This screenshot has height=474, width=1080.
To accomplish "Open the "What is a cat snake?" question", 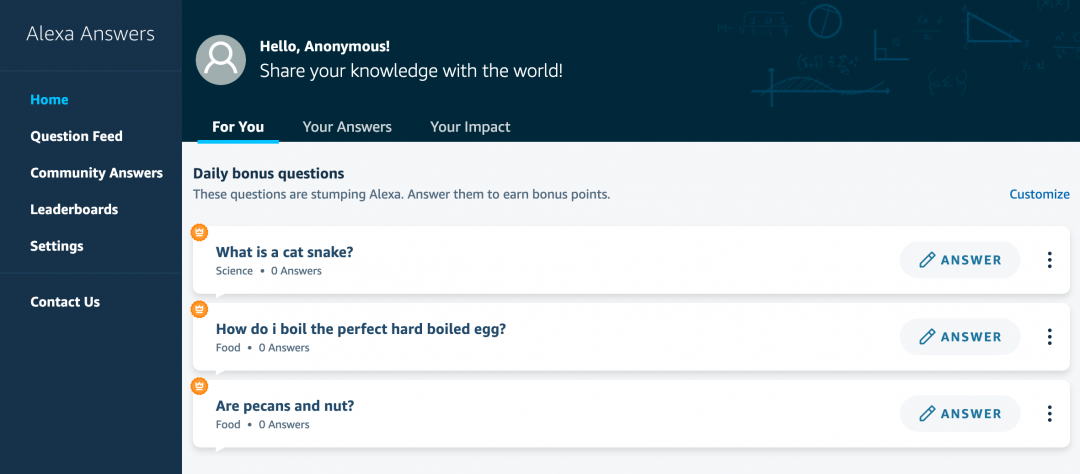I will click(284, 252).
